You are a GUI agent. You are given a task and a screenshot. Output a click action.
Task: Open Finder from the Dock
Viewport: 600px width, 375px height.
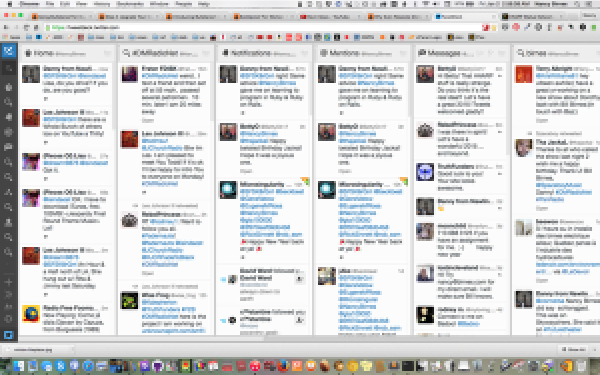(18, 366)
